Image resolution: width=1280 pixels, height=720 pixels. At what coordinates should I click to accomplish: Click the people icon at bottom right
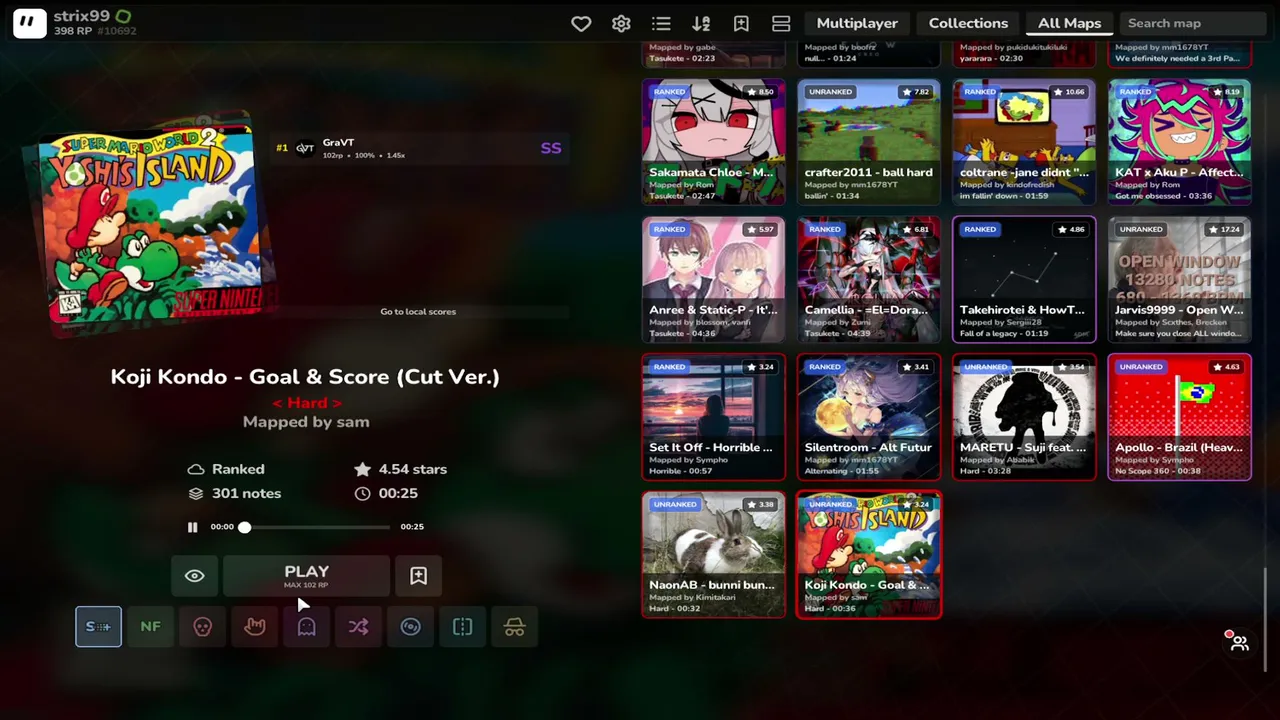pyautogui.click(x=1239, y=643)
